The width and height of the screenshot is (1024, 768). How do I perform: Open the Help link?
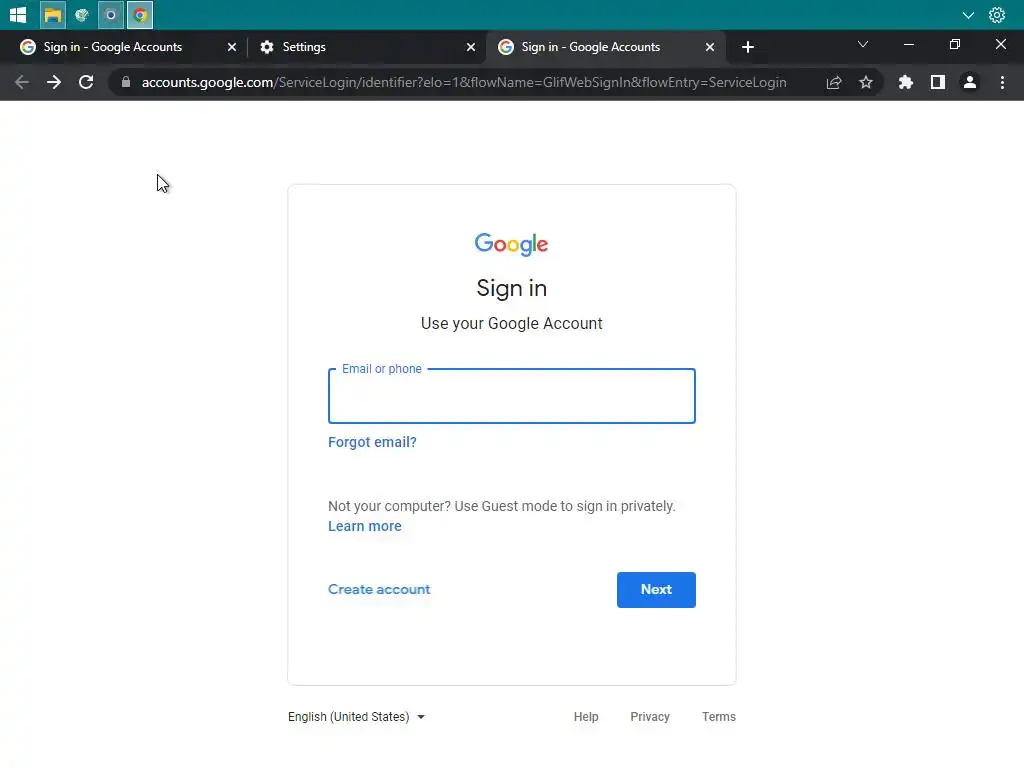586,716
